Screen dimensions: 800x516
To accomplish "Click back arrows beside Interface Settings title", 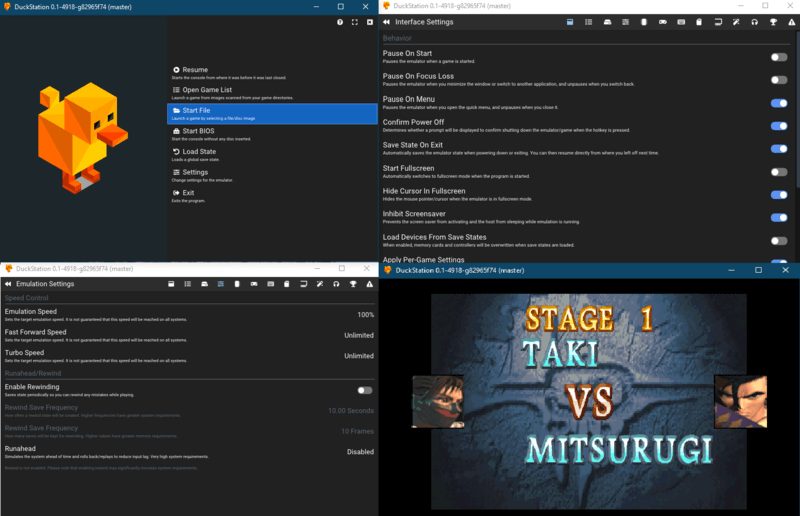I will [x=386, y=22].
